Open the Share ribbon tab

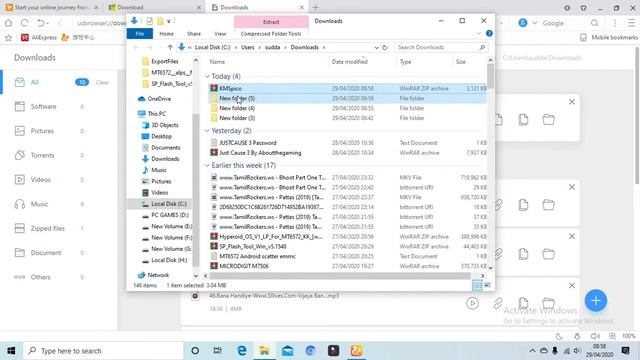[194, 33]
